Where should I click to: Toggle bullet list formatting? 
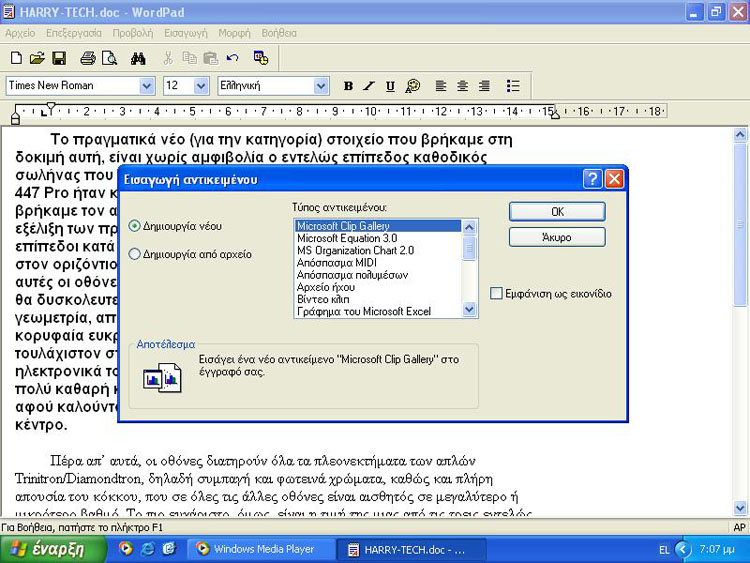[513, 86]
